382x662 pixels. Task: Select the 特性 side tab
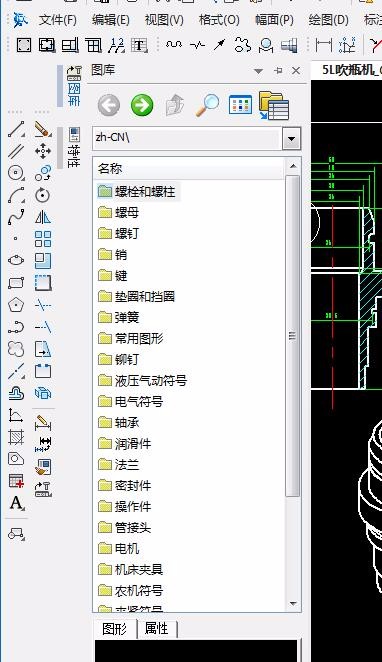74,147
